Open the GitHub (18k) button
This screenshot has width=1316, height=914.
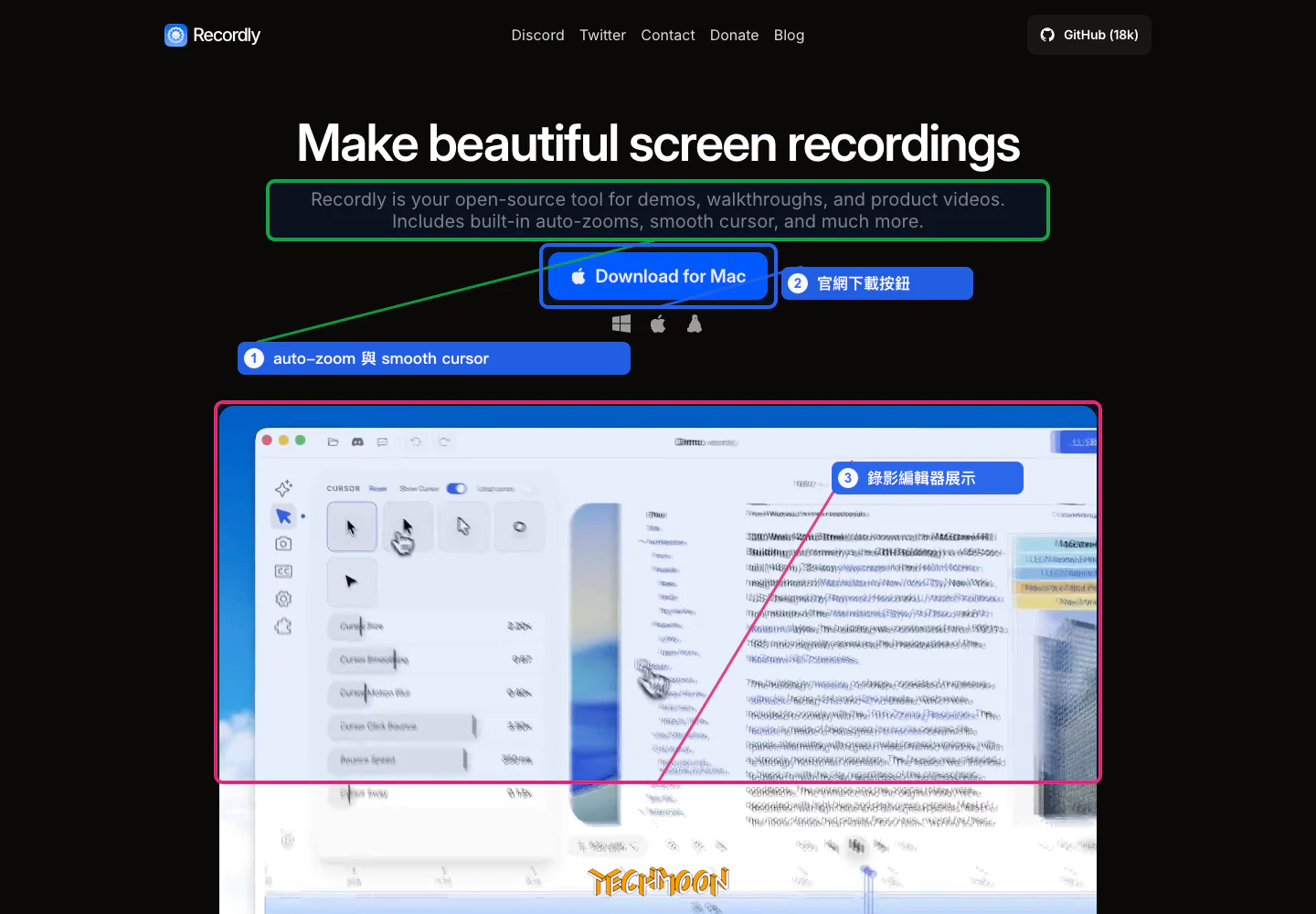[1089, 35]
